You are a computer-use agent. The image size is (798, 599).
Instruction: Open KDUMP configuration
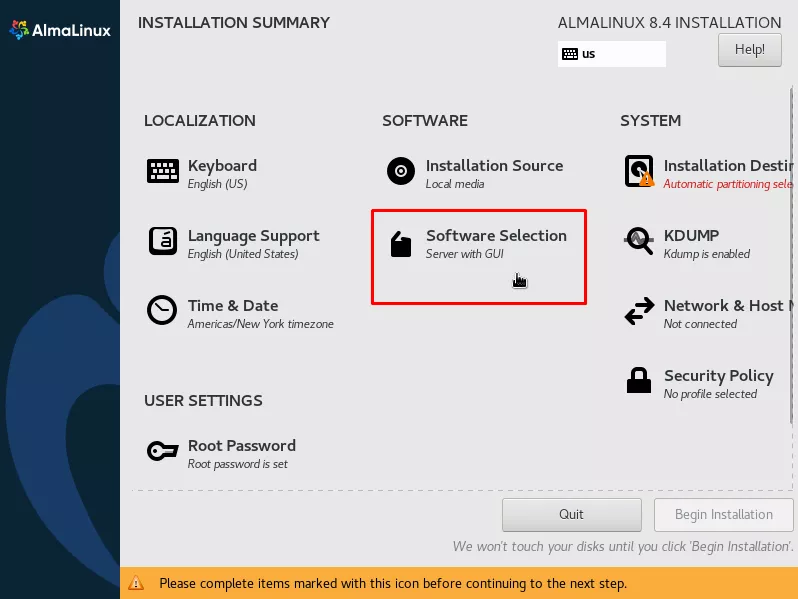[687, 243]
